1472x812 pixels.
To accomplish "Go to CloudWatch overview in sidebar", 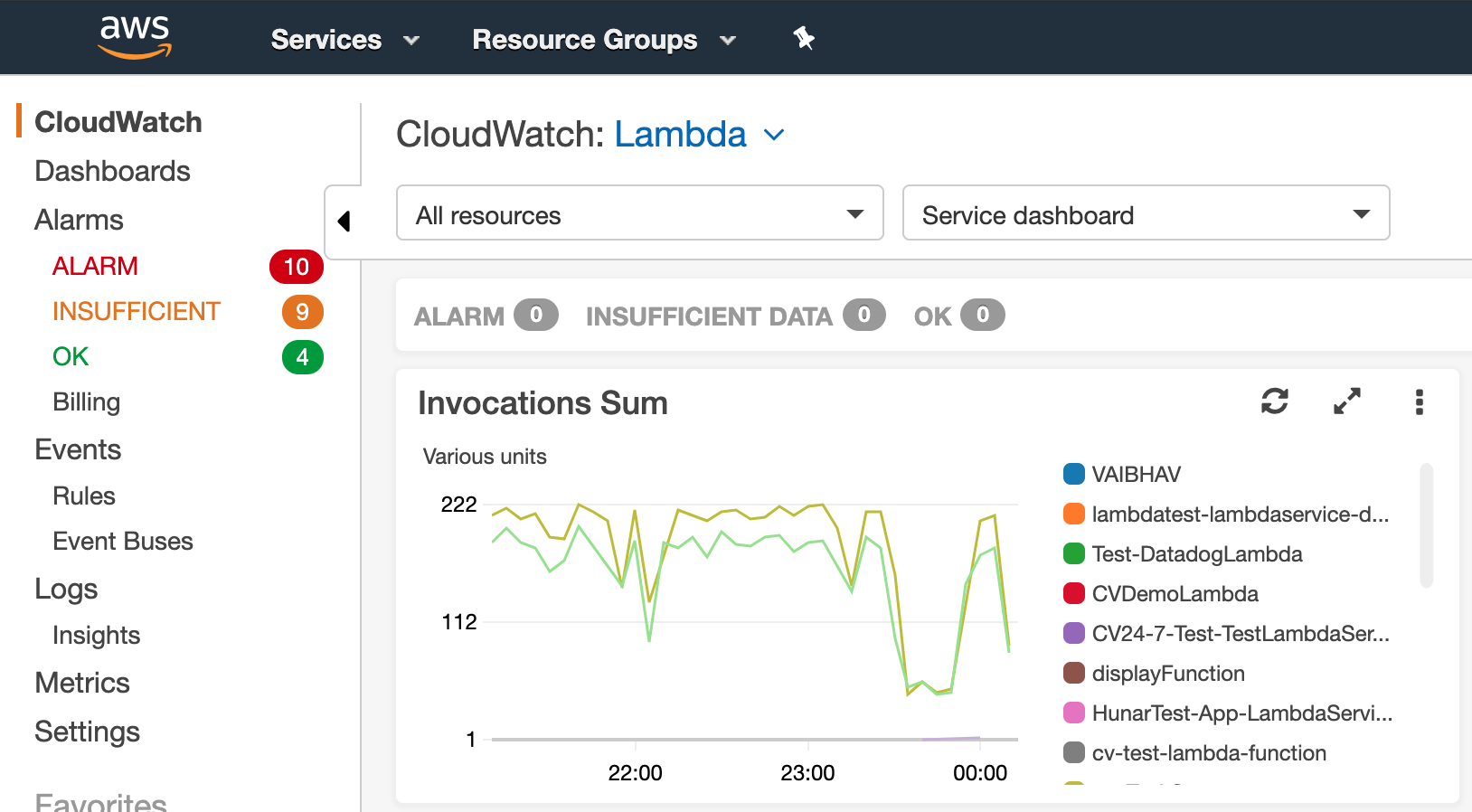I will (x=118, y=122).
